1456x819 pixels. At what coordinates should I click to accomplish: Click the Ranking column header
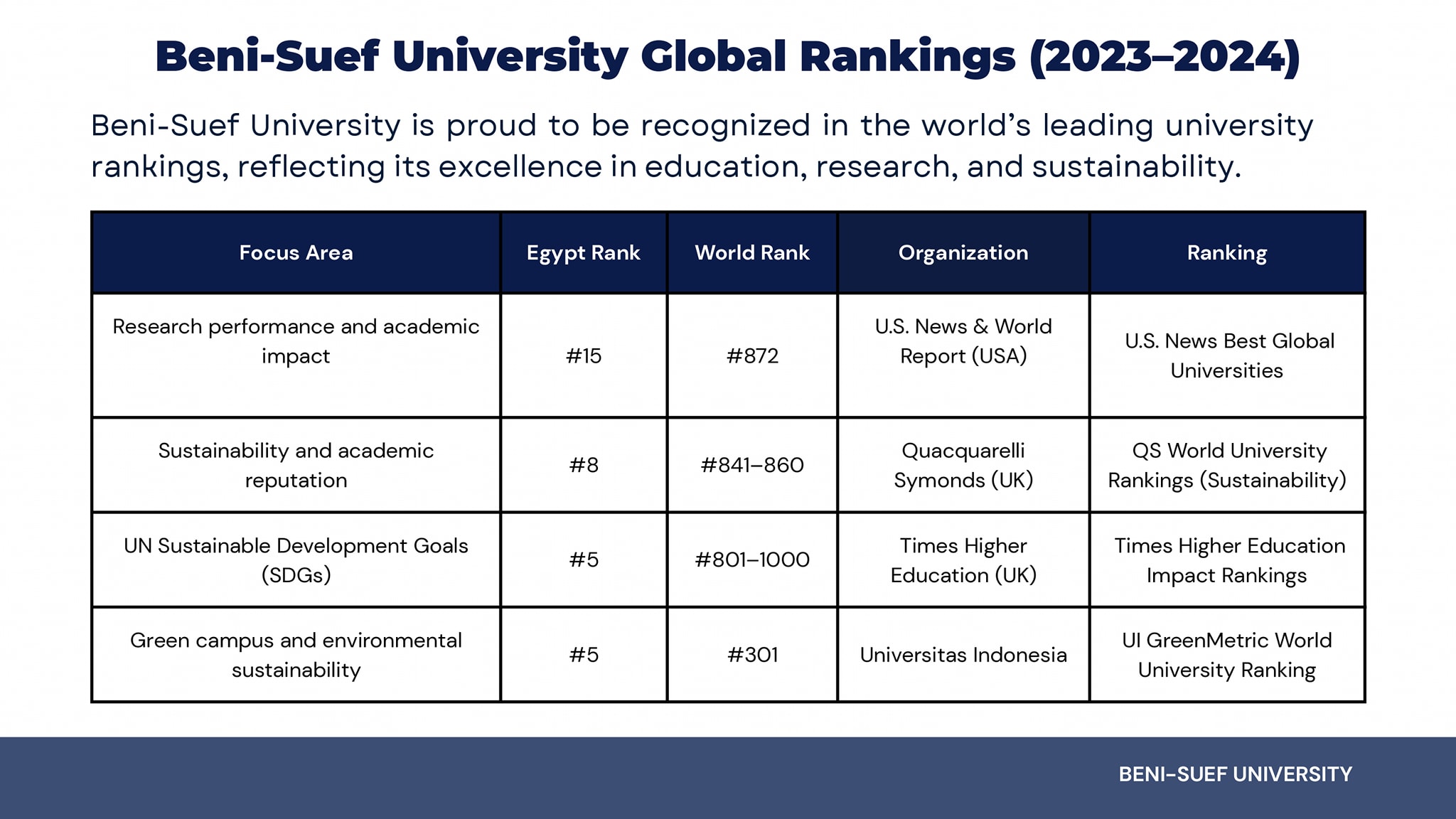[x=1226, y=252]
